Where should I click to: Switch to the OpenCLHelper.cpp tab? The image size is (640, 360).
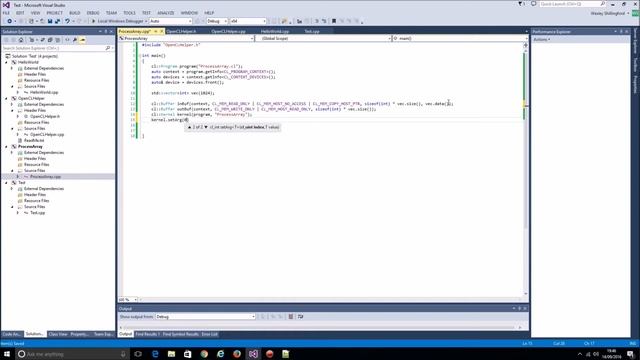(x=229, y=31)
